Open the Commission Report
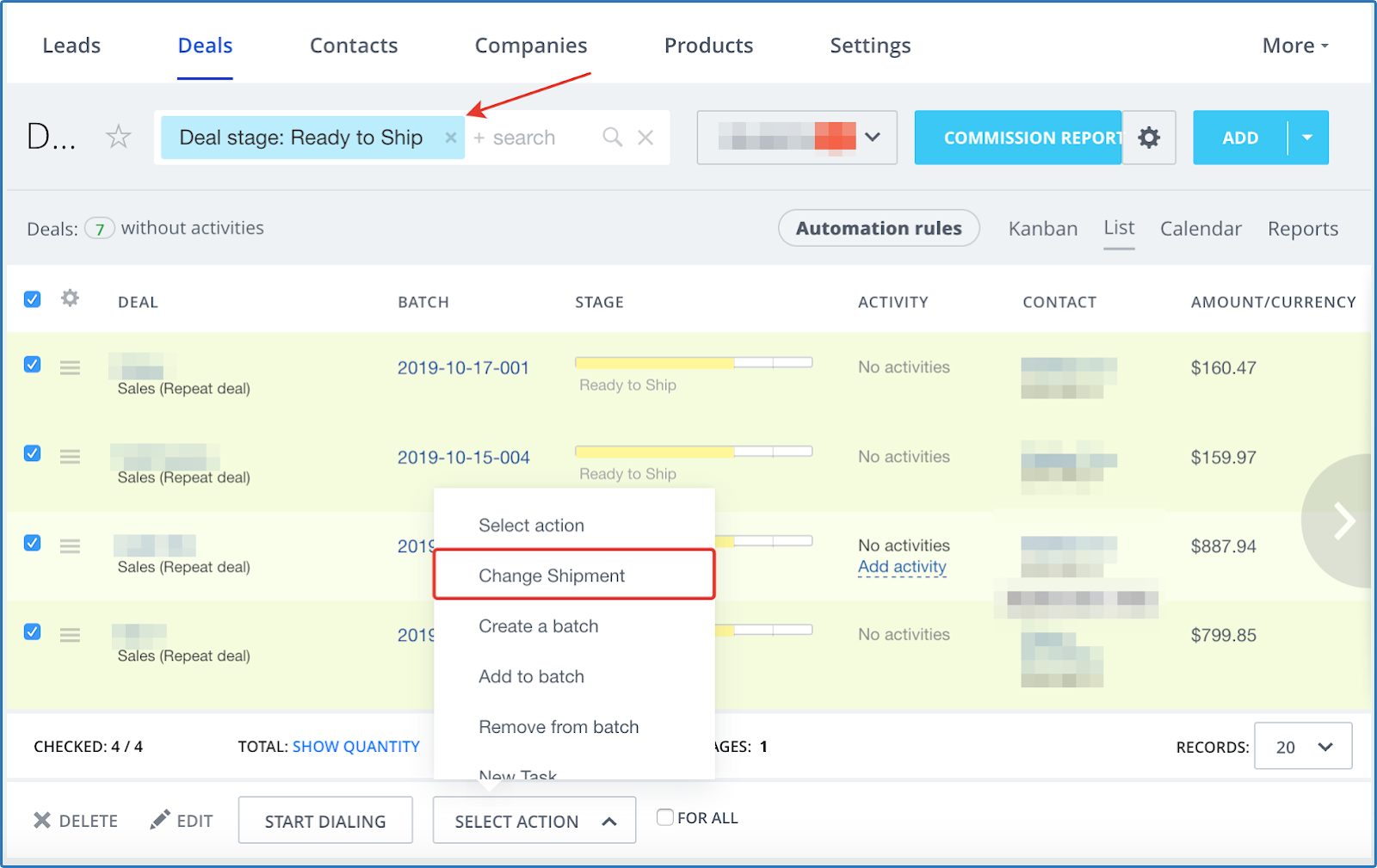 [1018, 138]
